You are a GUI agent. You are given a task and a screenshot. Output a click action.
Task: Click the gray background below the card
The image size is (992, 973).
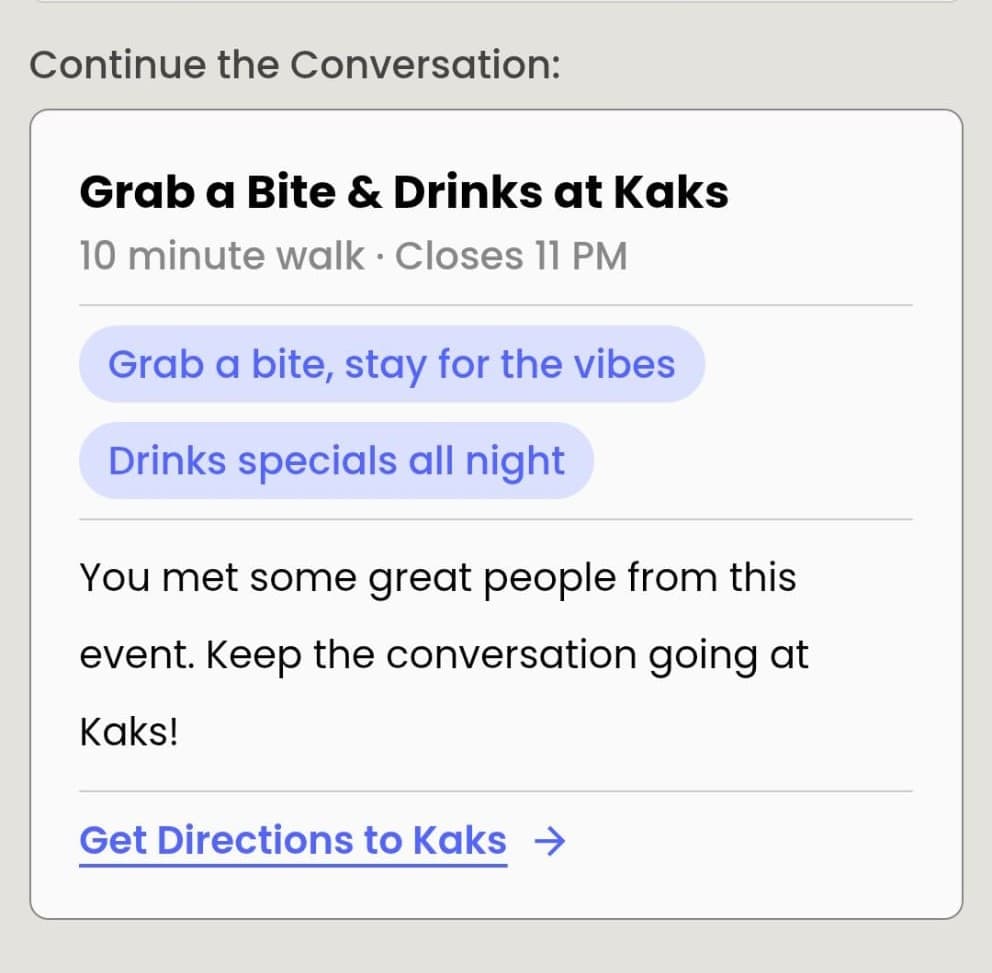pyautogui.click(x=495, y=947)
